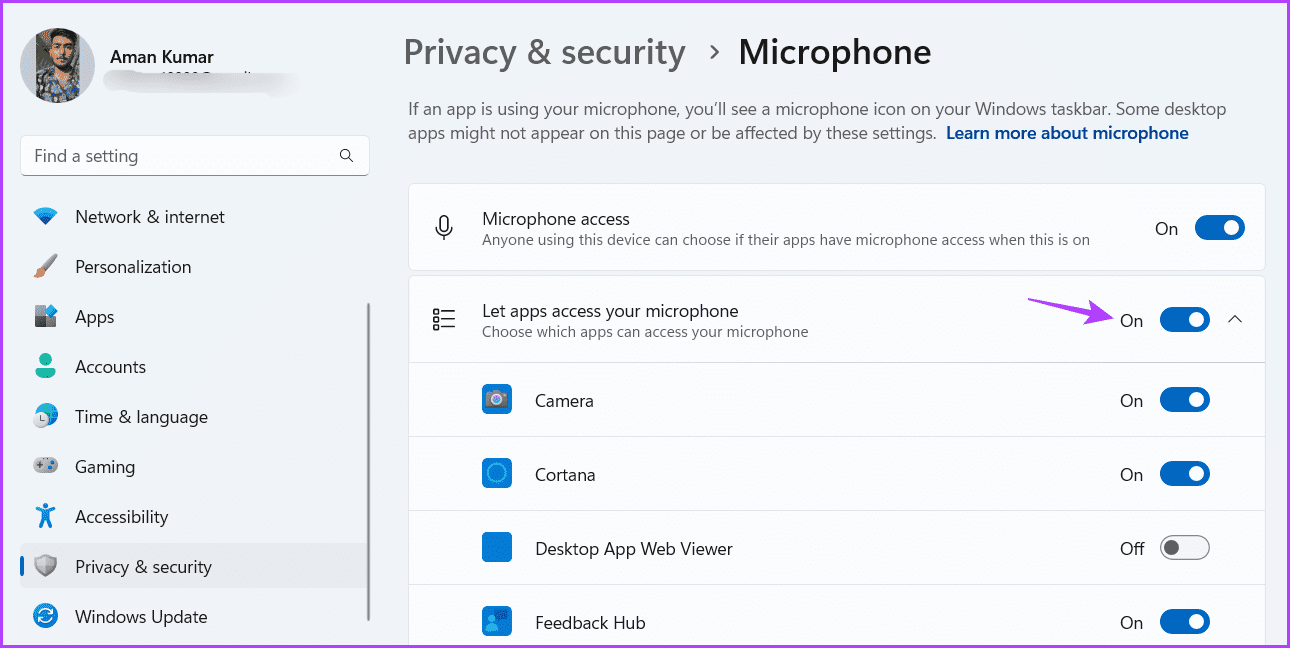Click the Feedback Hub app icon

[x=497, y=621]
